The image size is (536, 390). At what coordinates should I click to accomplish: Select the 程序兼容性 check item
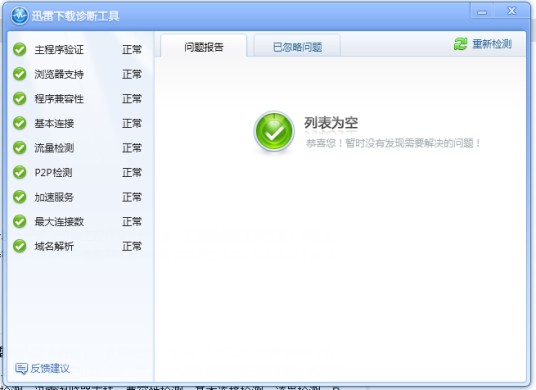59,99
